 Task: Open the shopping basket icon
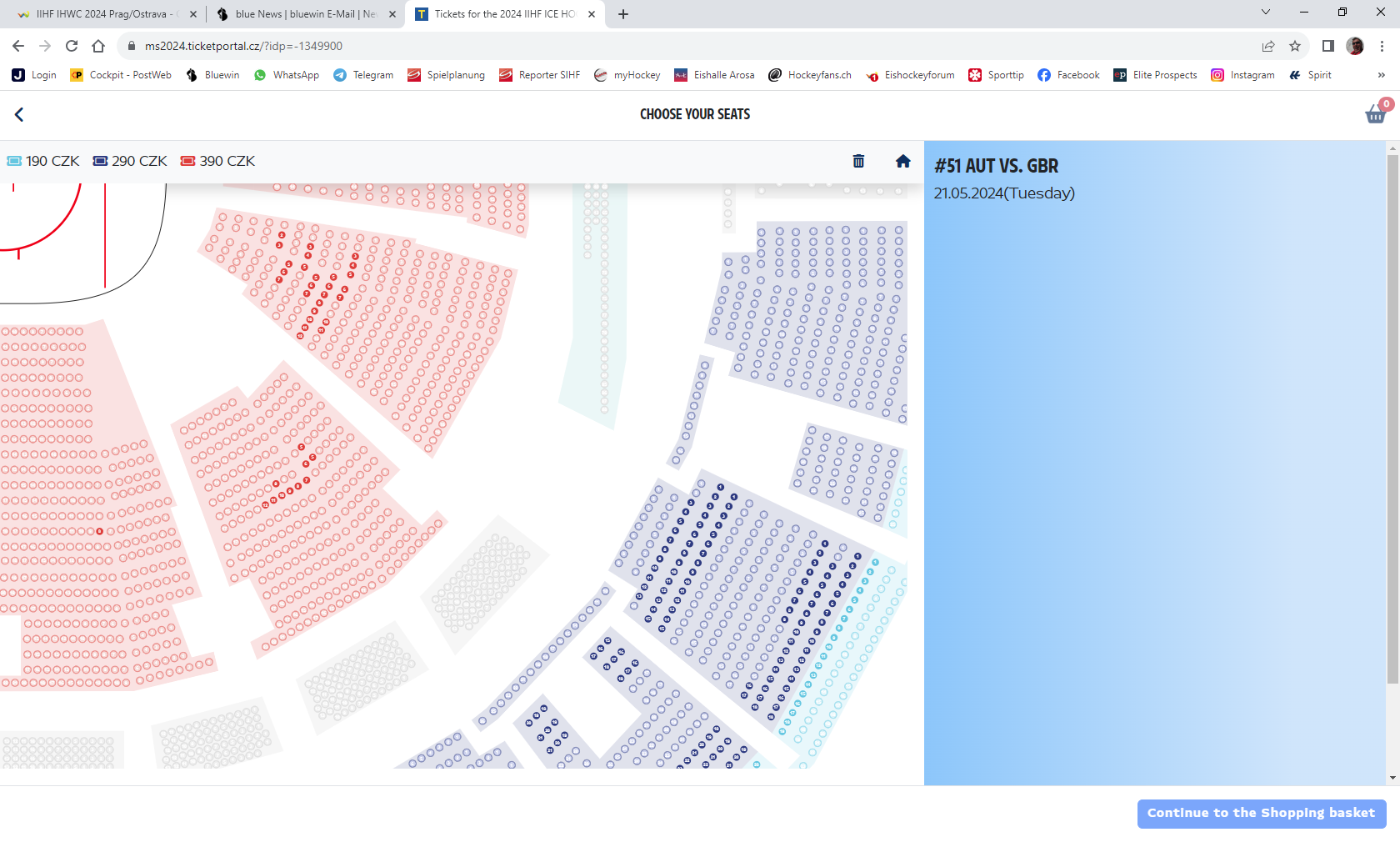coord(1376,113)
